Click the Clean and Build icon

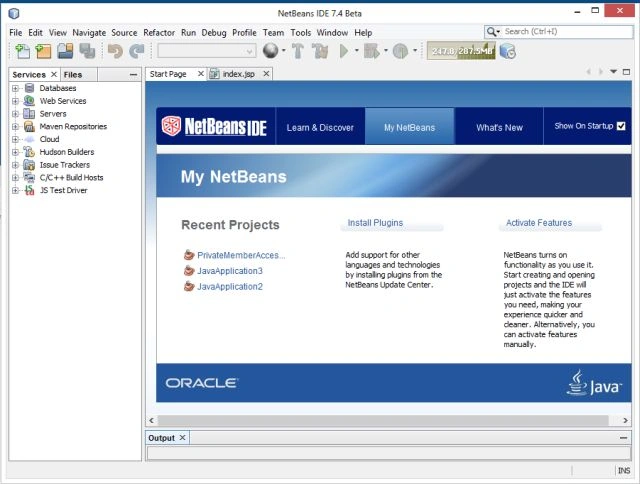[x=320, y=51]
